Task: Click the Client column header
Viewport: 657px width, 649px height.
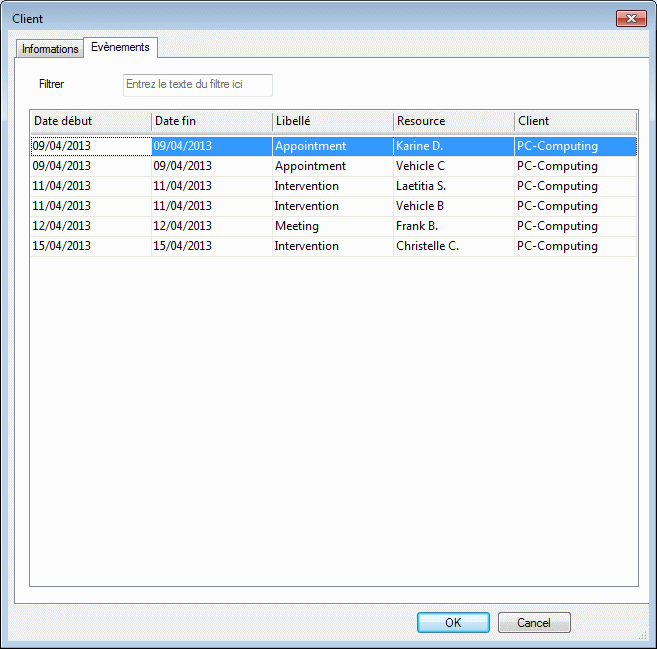Action: (x=575, y=121)
